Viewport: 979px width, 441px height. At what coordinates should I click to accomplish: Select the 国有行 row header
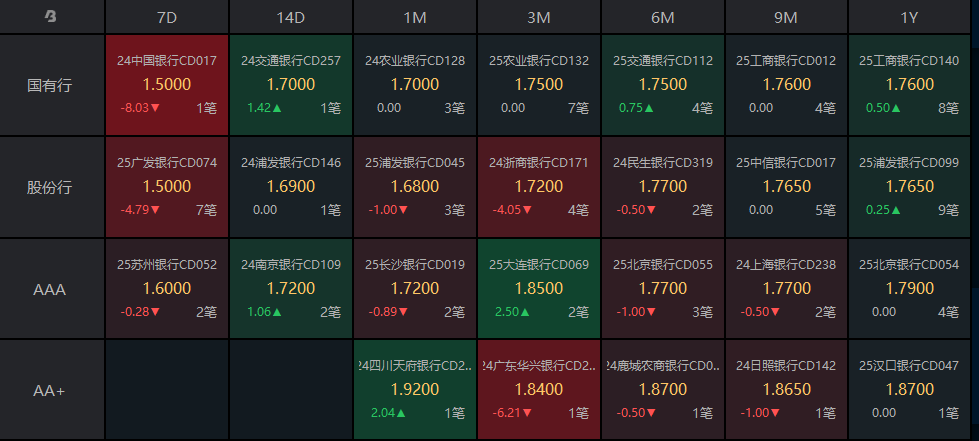51,85
